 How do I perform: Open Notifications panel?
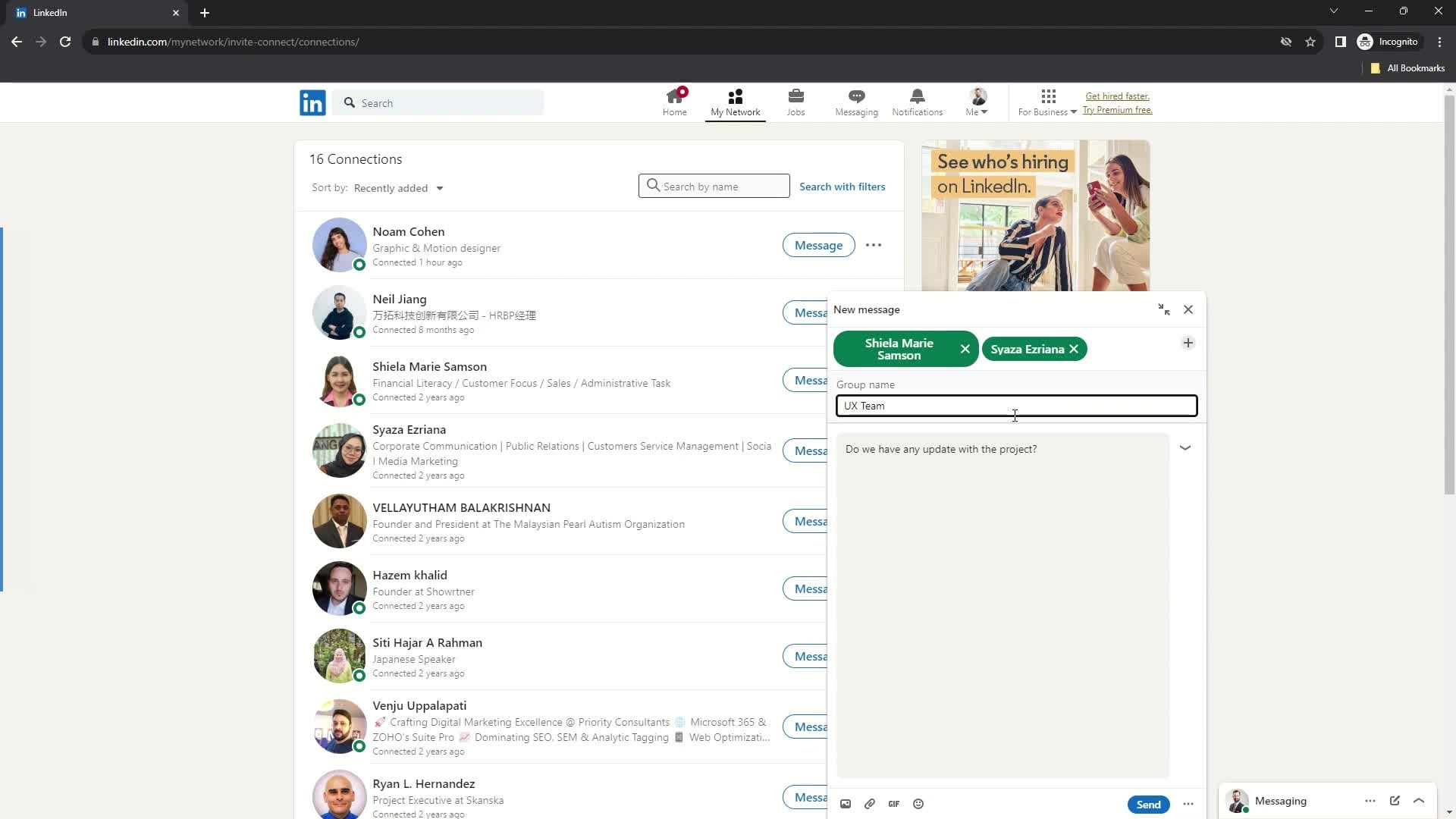[917, 101]
